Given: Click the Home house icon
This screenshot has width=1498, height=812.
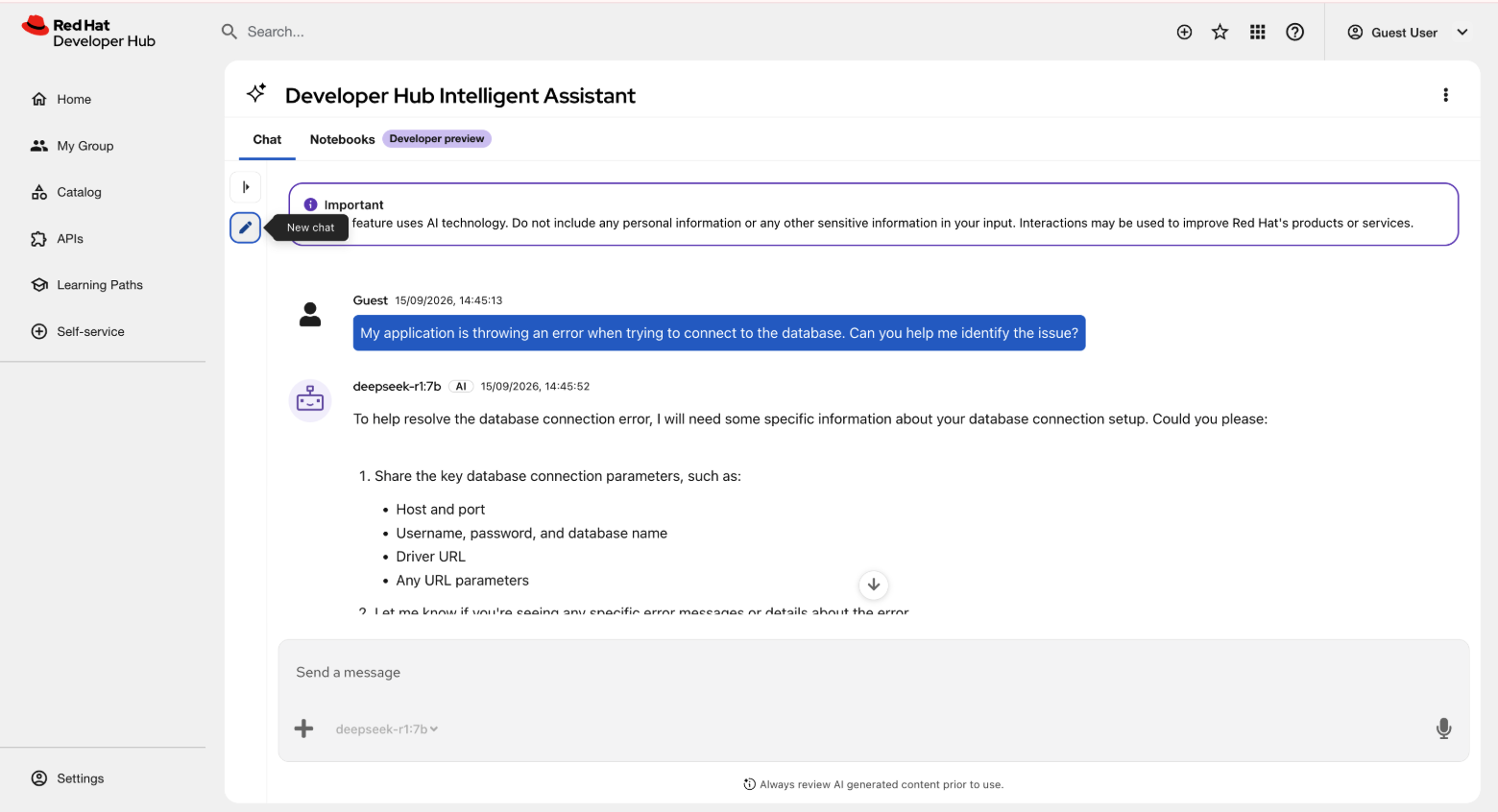Looking at the screenshot, I should (x=39, y=99).
